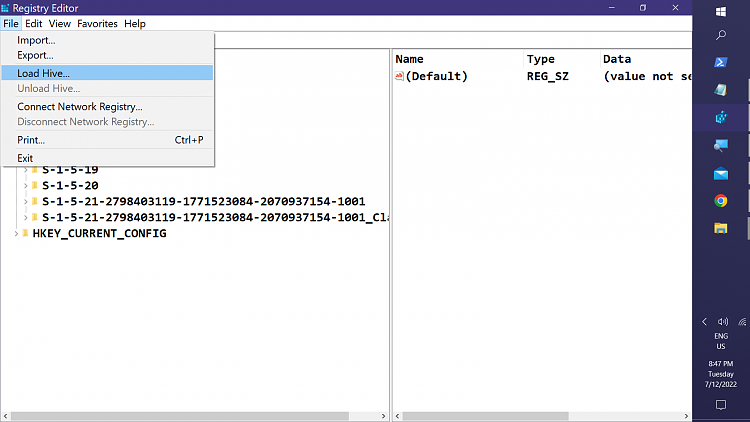Choose Print... in the File menu

(107, 140)
